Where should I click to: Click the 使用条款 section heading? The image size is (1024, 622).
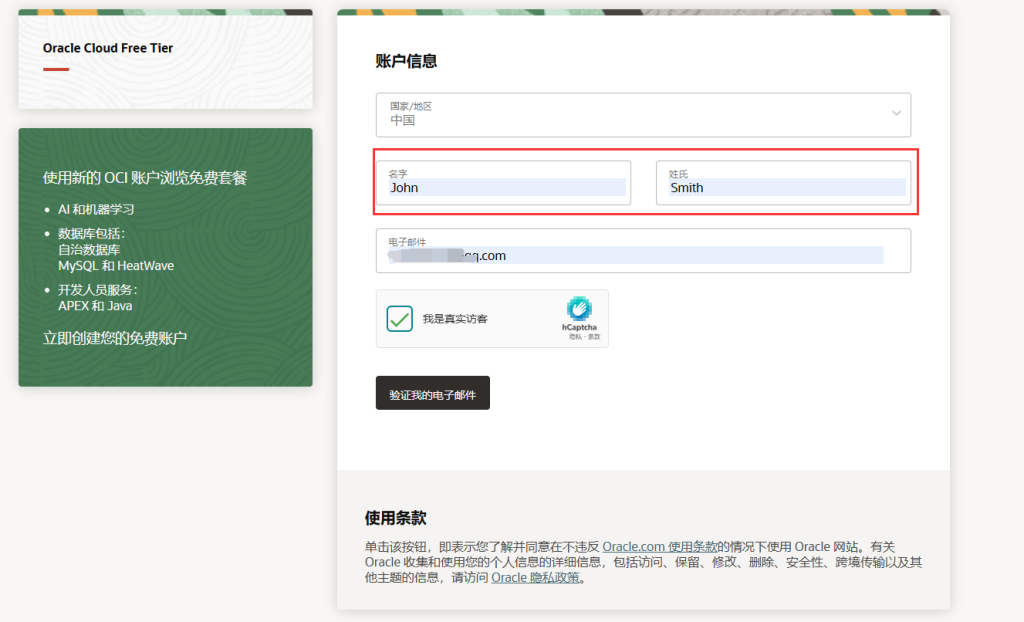click(395, 518)
